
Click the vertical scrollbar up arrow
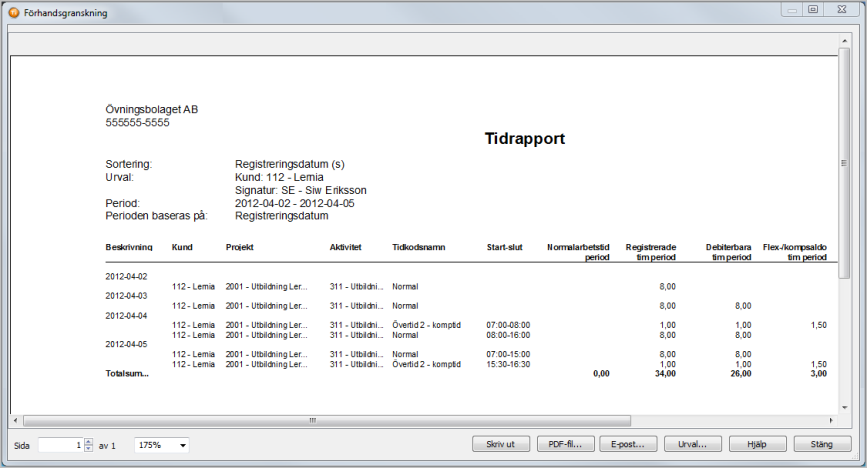tap(845, 41)
